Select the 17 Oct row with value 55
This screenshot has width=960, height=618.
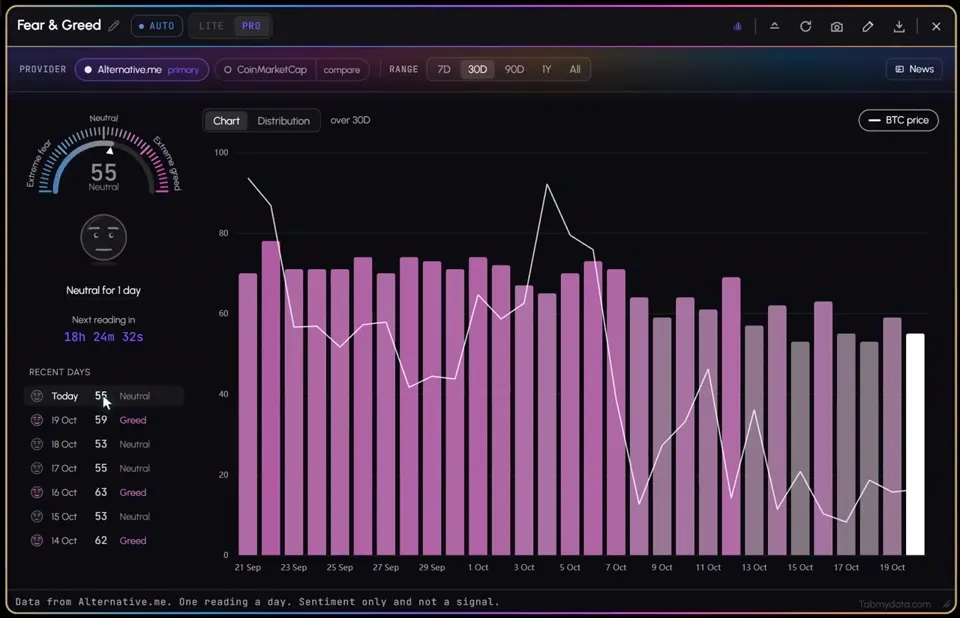coord(103,468)
